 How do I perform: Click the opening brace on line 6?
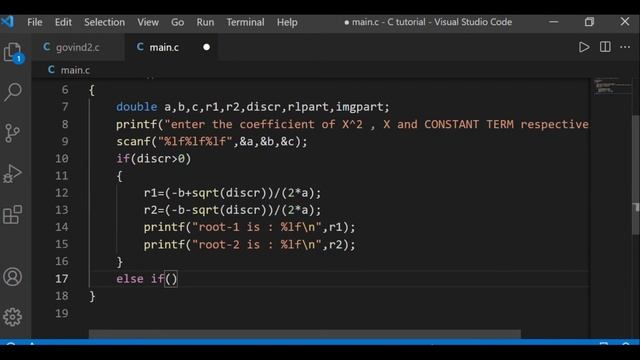[x=92, y=90]
